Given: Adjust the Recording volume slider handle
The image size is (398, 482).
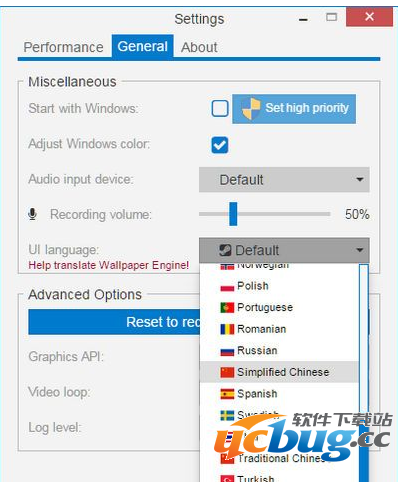Looking at the screenshot, I should coord(233,214).
